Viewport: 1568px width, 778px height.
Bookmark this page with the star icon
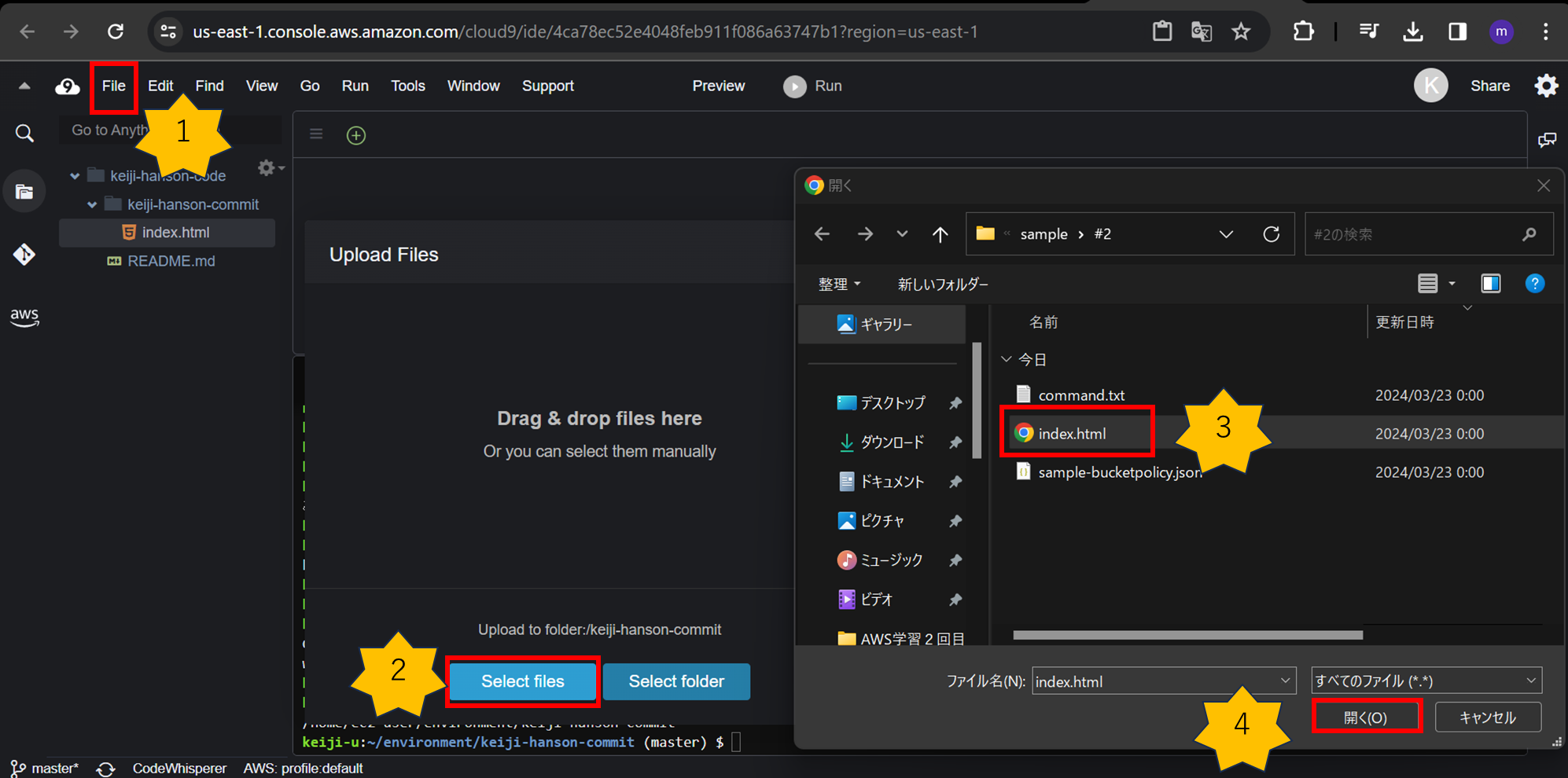pyautogui.click(x=1241, y=31)
